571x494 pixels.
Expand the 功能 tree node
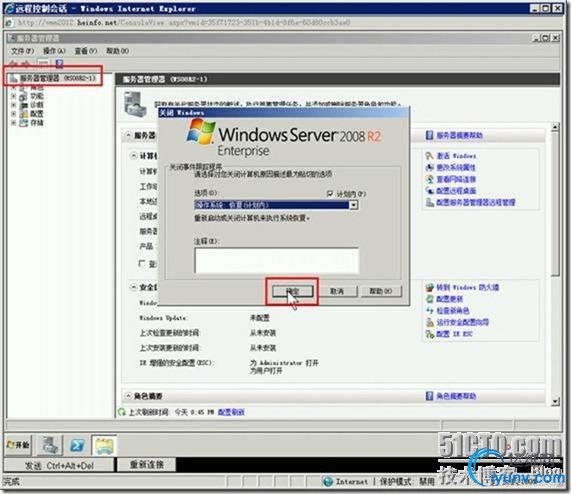(x=13, y=96)
